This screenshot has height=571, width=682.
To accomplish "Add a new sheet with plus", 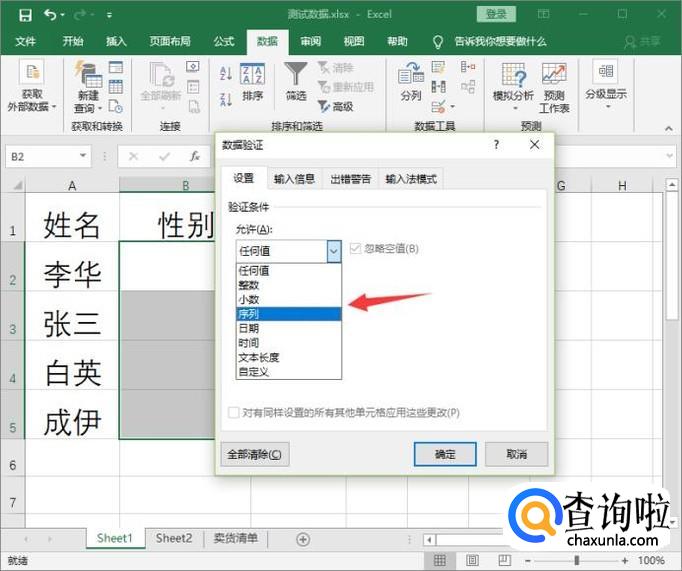I will coord(303,539).
